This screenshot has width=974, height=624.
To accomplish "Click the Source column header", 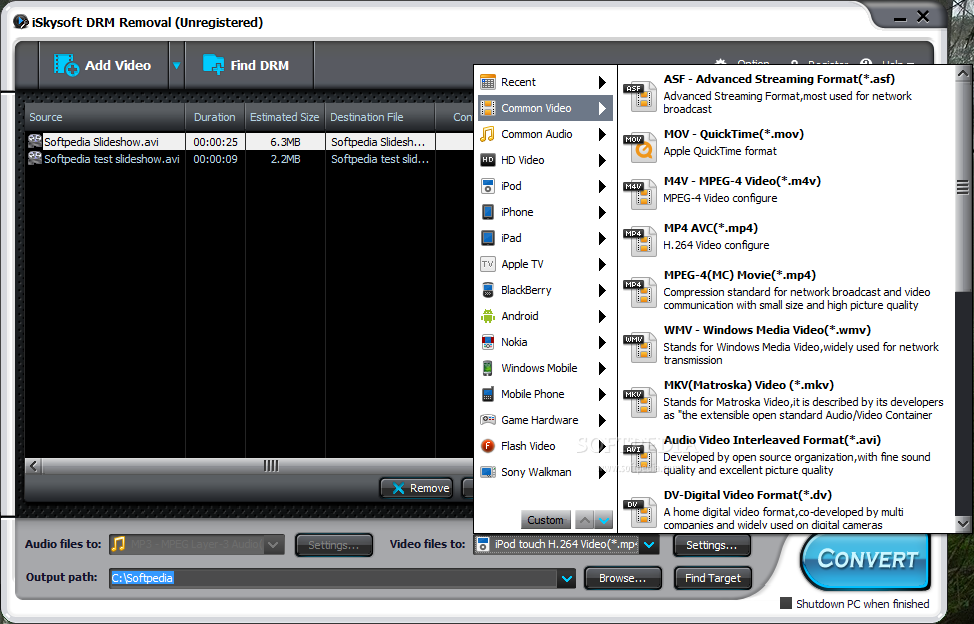I will pyautogui.click(x=105, y=117).
